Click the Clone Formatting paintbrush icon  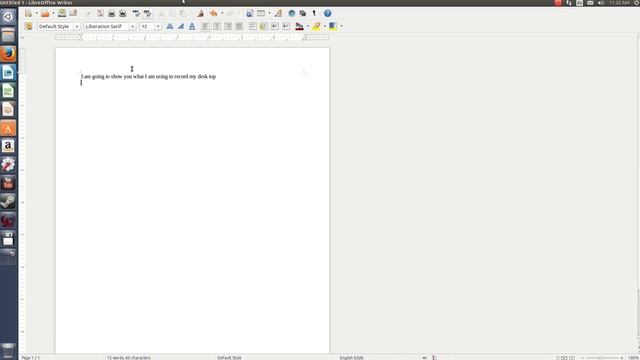(200, 13)
